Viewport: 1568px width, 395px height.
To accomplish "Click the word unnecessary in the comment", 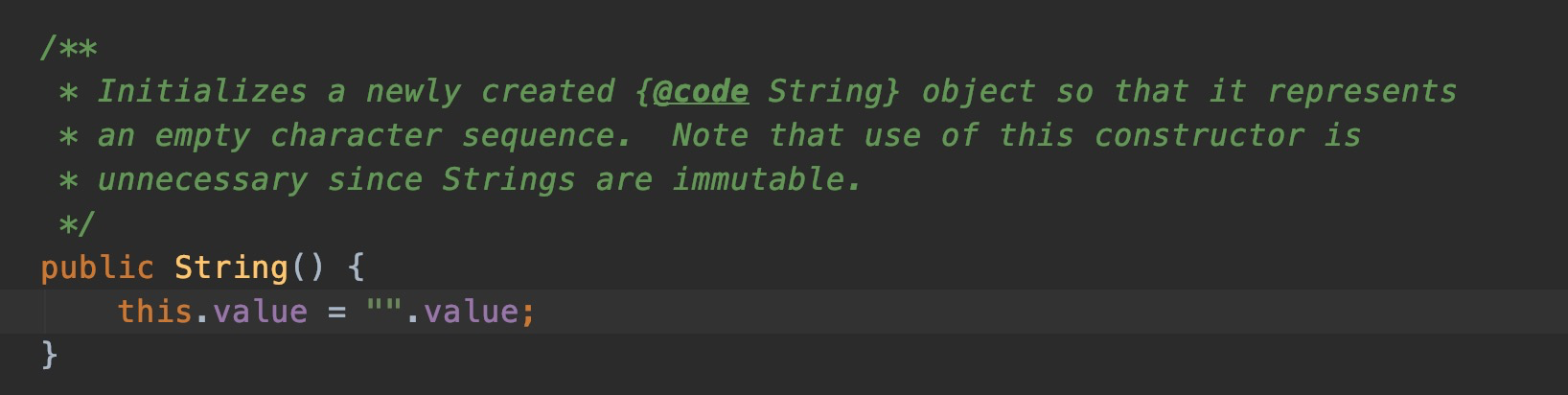I will pos(202,179).
